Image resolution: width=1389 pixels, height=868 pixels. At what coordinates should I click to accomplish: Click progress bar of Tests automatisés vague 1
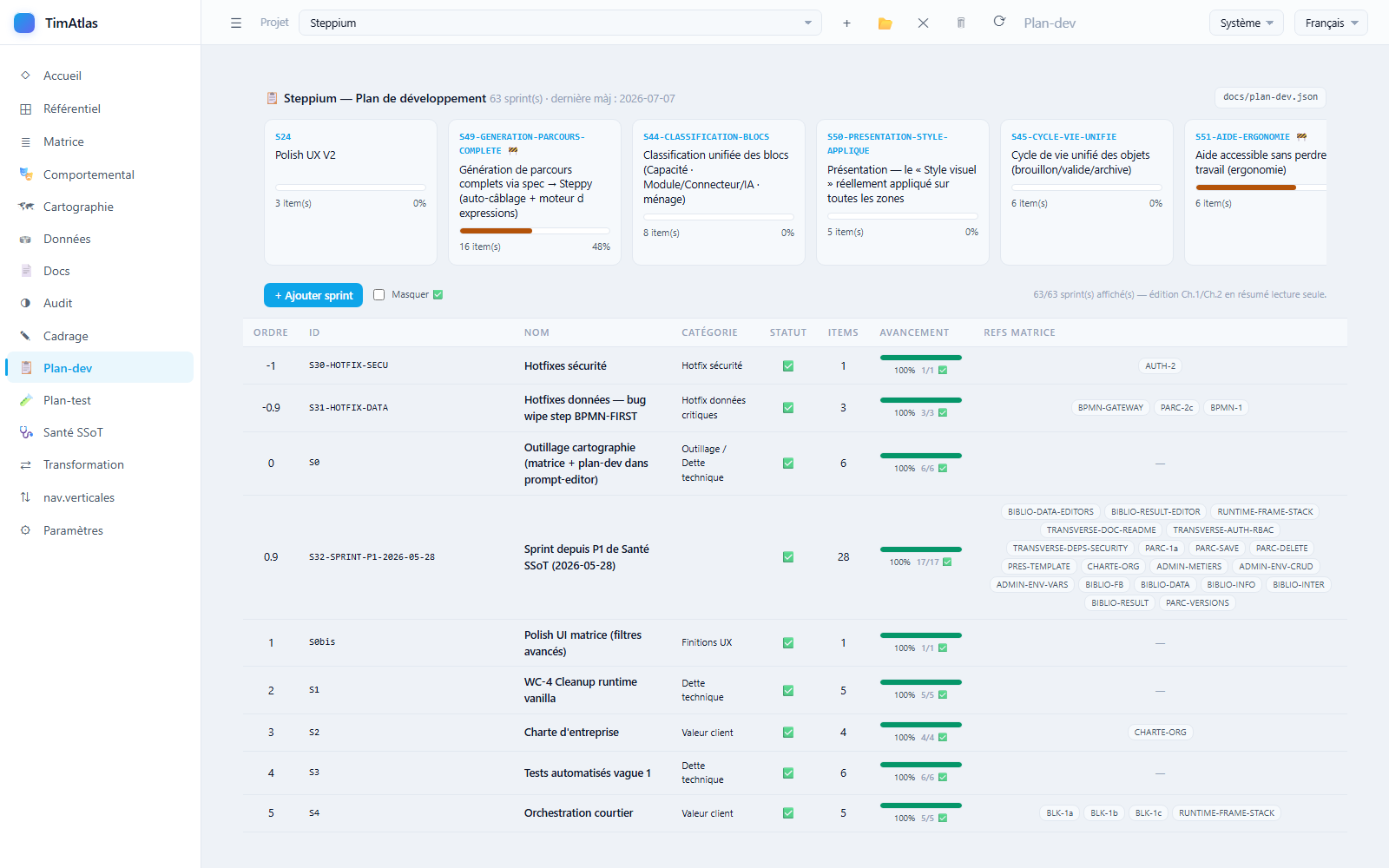click(921, 765)
